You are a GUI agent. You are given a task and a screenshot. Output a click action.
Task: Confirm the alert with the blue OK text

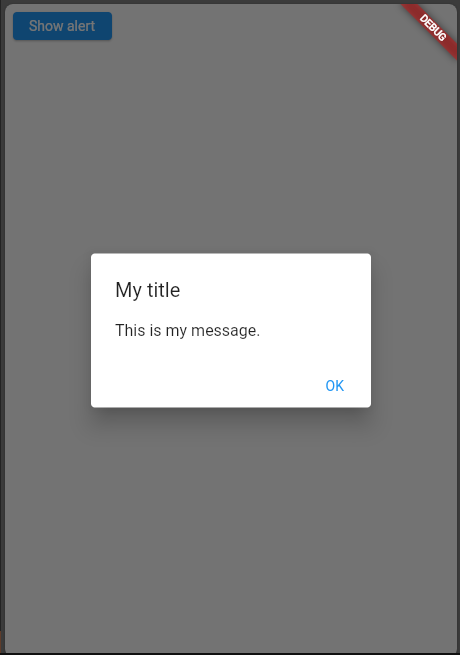335,386
